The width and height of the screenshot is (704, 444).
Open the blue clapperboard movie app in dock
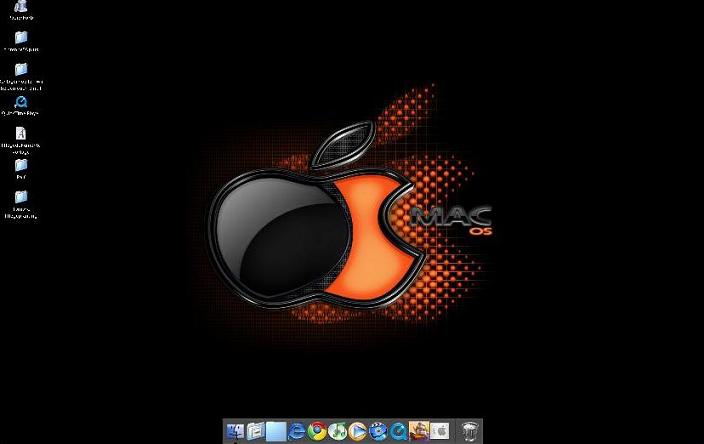[378, 431]
